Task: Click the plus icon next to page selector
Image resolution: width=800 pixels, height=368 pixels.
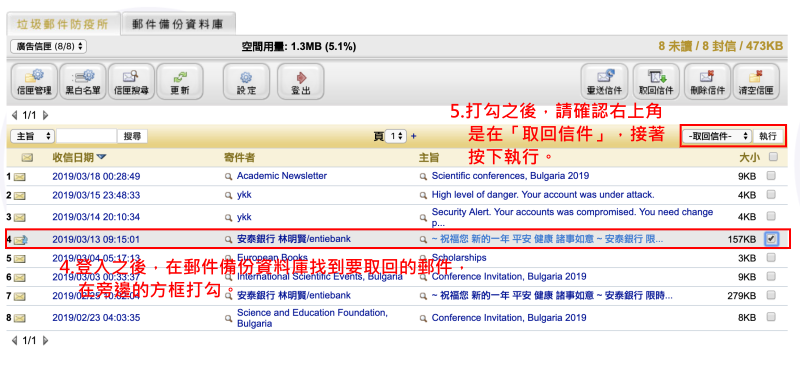Action: 413,136
